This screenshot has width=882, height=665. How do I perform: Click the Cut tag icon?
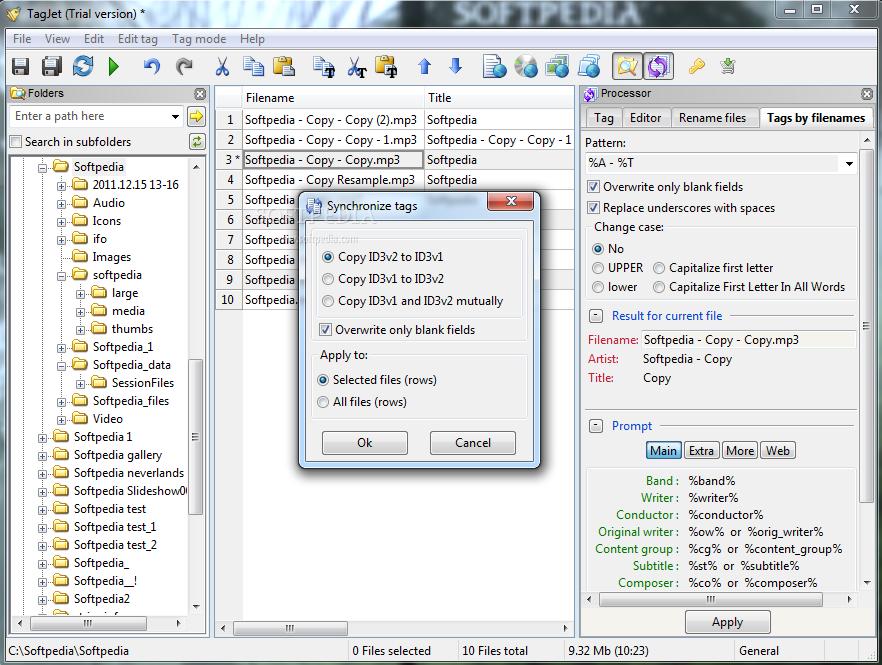pyautogui.click(x=357, y=66)
